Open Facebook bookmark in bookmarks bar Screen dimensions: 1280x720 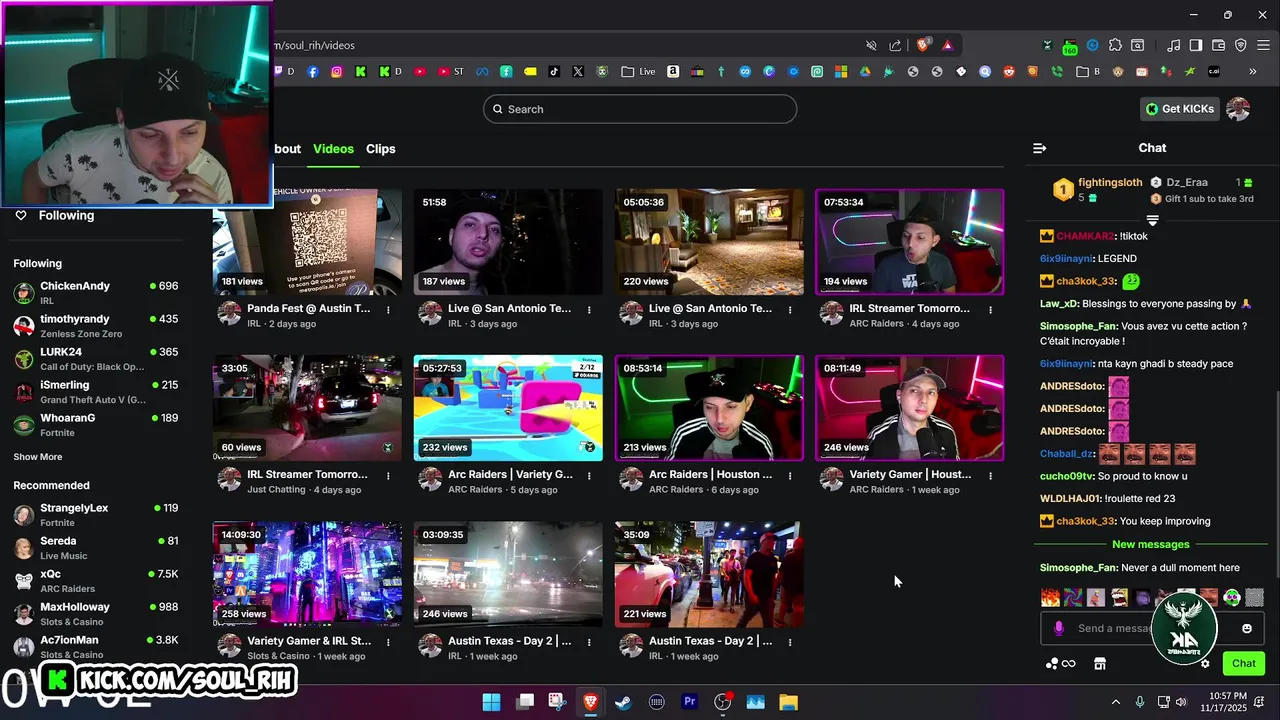313,72
